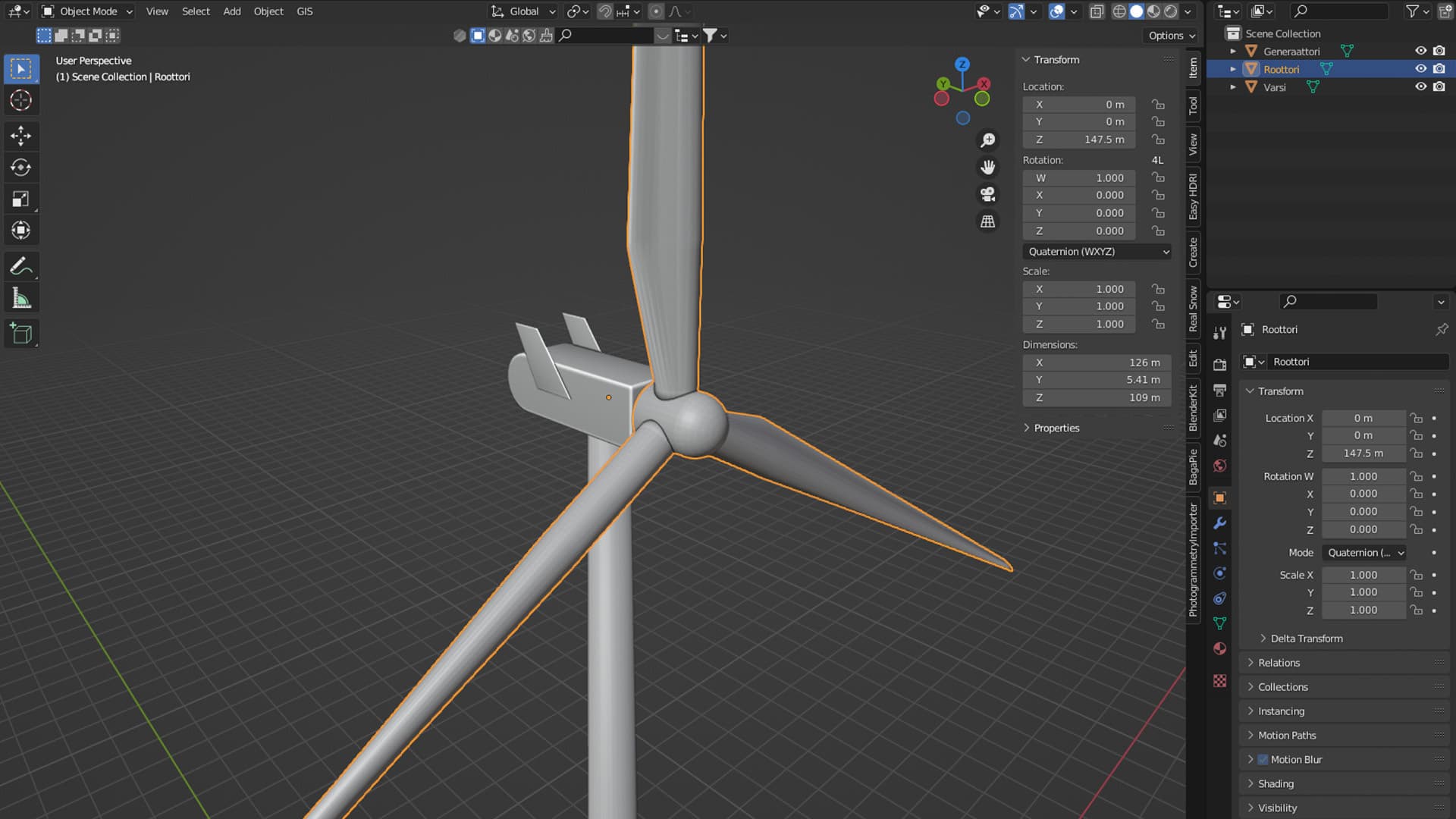Select the Cursor tool
The image size is (1456, 819).
coord(20,100)
